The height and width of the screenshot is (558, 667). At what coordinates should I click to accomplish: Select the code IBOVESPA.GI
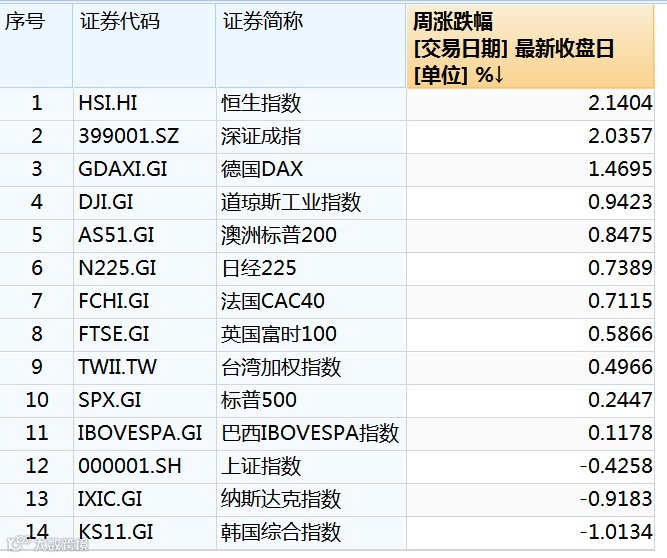tap(140, 433)
